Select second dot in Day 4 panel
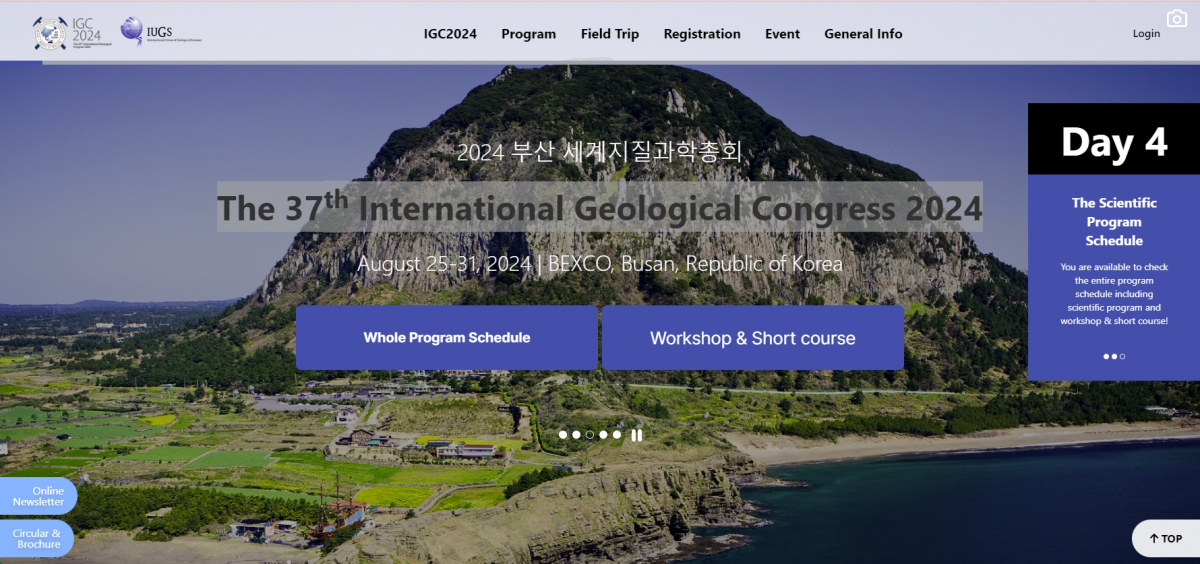Screen dimensions: 1200x564 pyautogui.click(x=1114, y=356)
